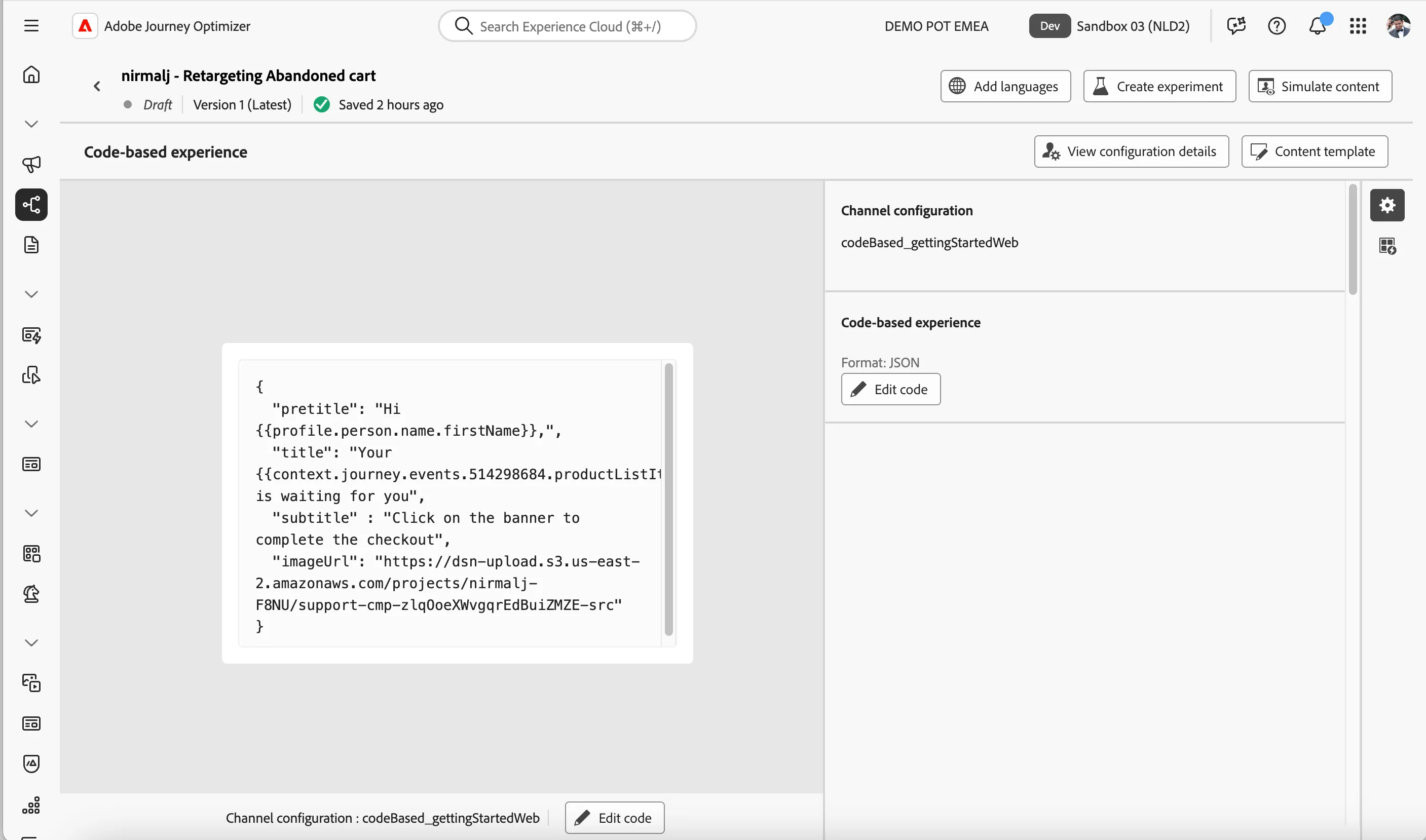Click Create experiment
This screenshot has height=840, width=1426.
point(1159,86)
